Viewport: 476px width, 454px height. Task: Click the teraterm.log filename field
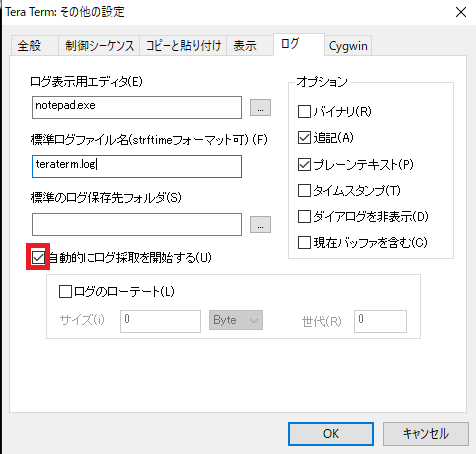pos(137,166)
